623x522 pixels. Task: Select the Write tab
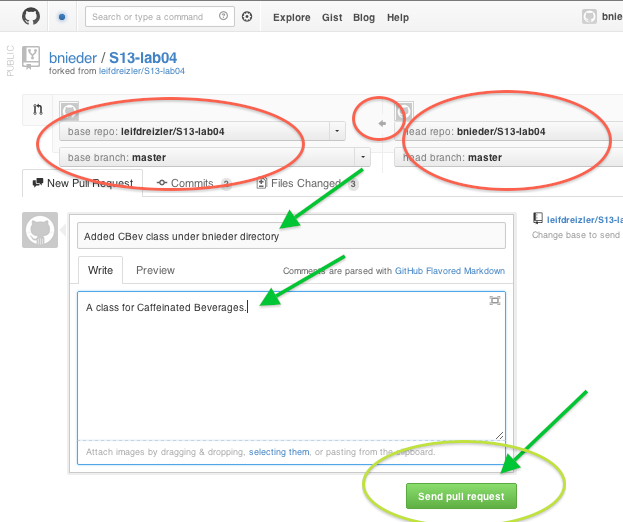pos(101,270)
